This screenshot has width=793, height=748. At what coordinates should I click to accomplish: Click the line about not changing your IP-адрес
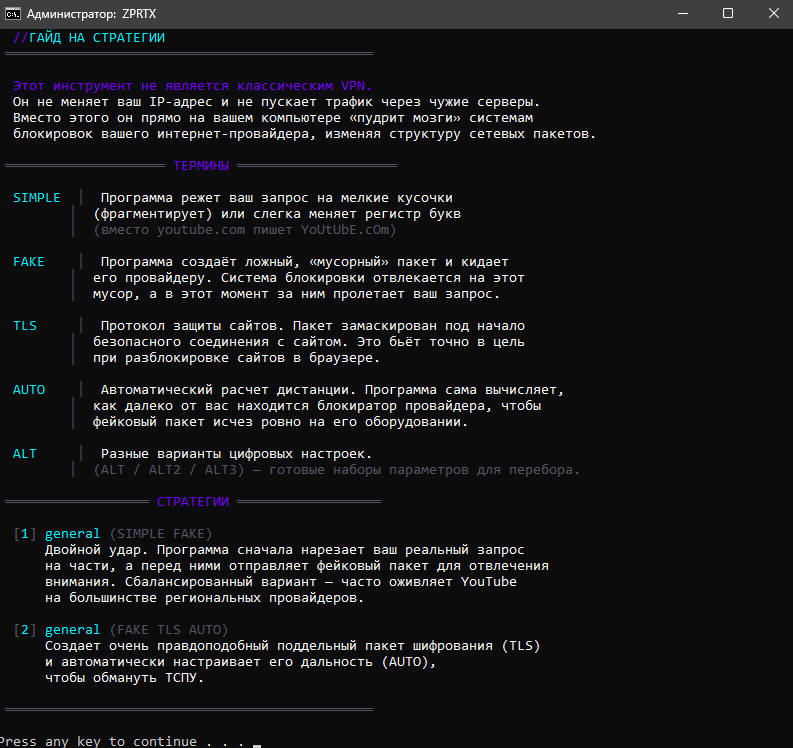276,102
